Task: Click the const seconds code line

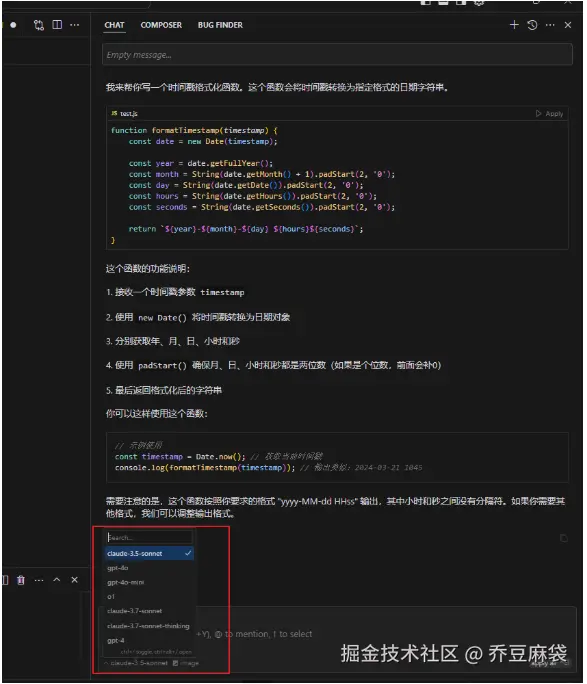Action: pyautogui.click(x=262, y=207)
